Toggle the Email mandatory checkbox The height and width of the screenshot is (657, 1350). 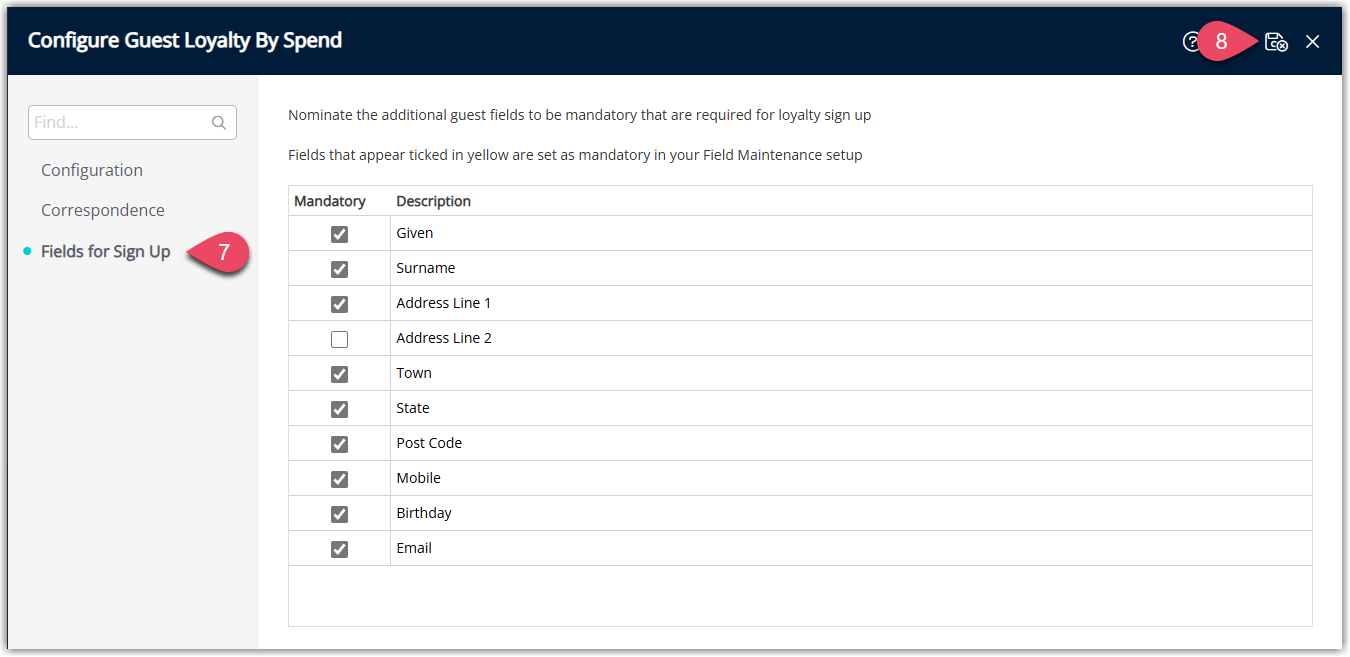[x=339, y=549]
